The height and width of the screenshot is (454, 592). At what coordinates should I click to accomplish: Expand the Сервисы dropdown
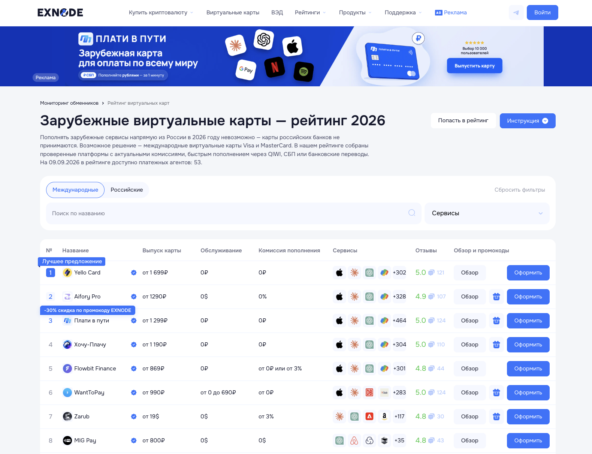[487, 213]
